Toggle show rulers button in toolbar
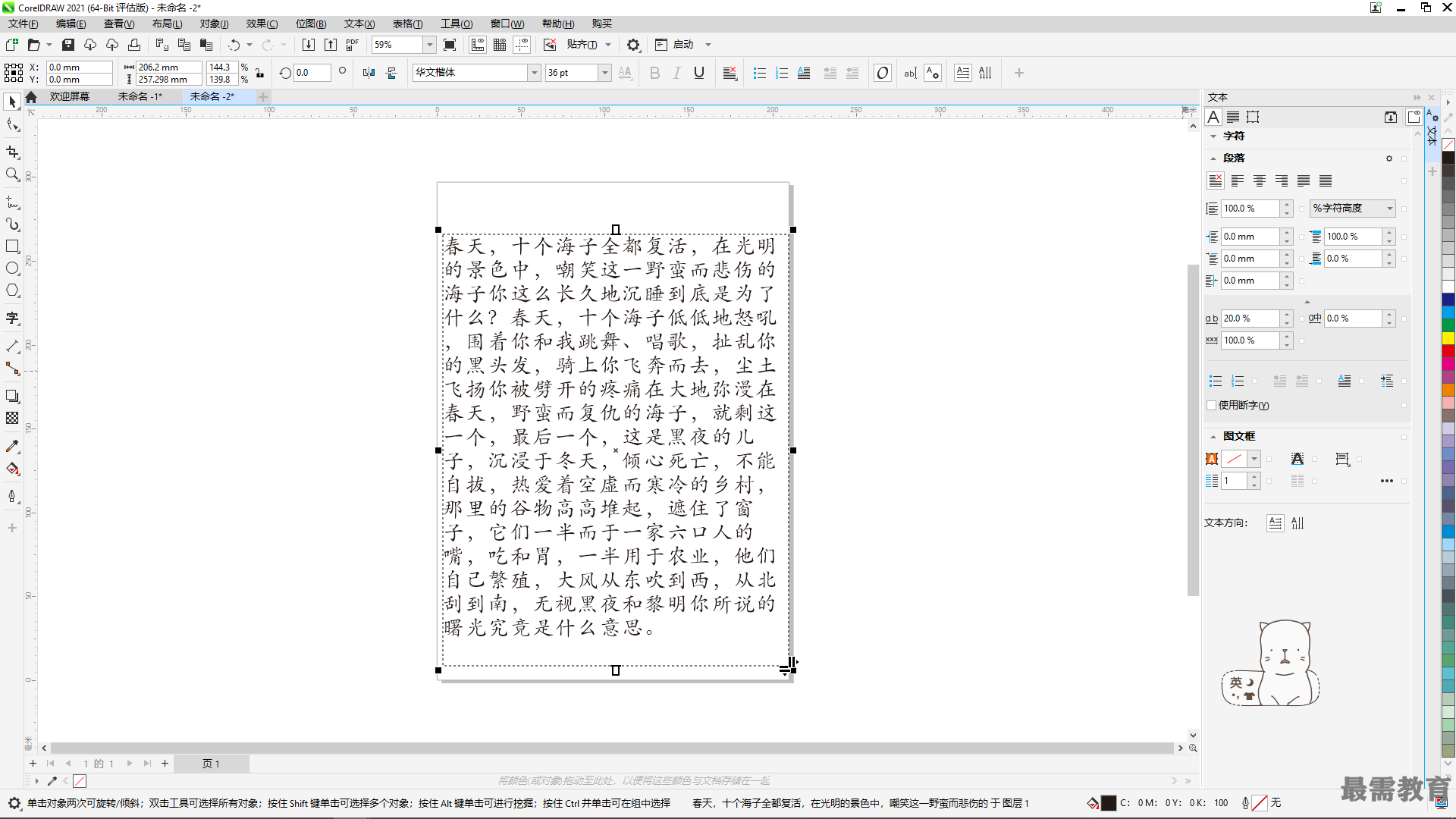Image resolution: width=1456 pixels, height=819 pixels. click(478, 45)
